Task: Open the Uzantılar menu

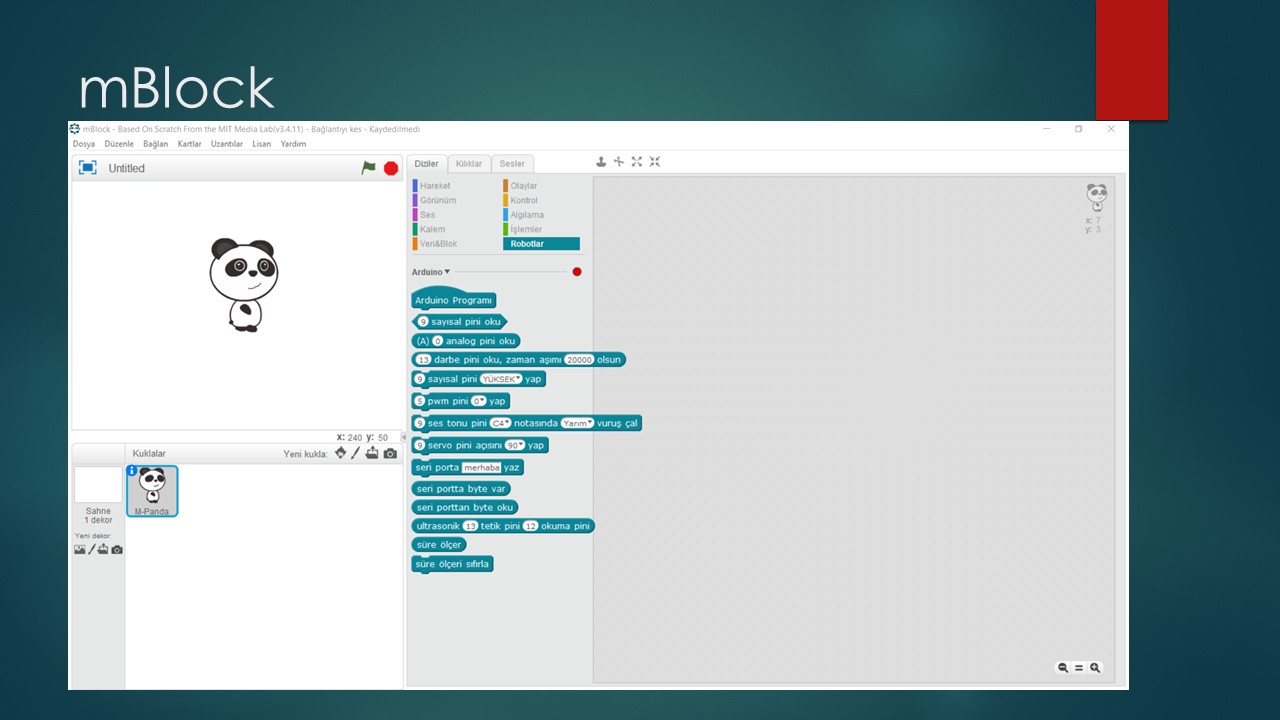Action: click(x=227, y=144)
